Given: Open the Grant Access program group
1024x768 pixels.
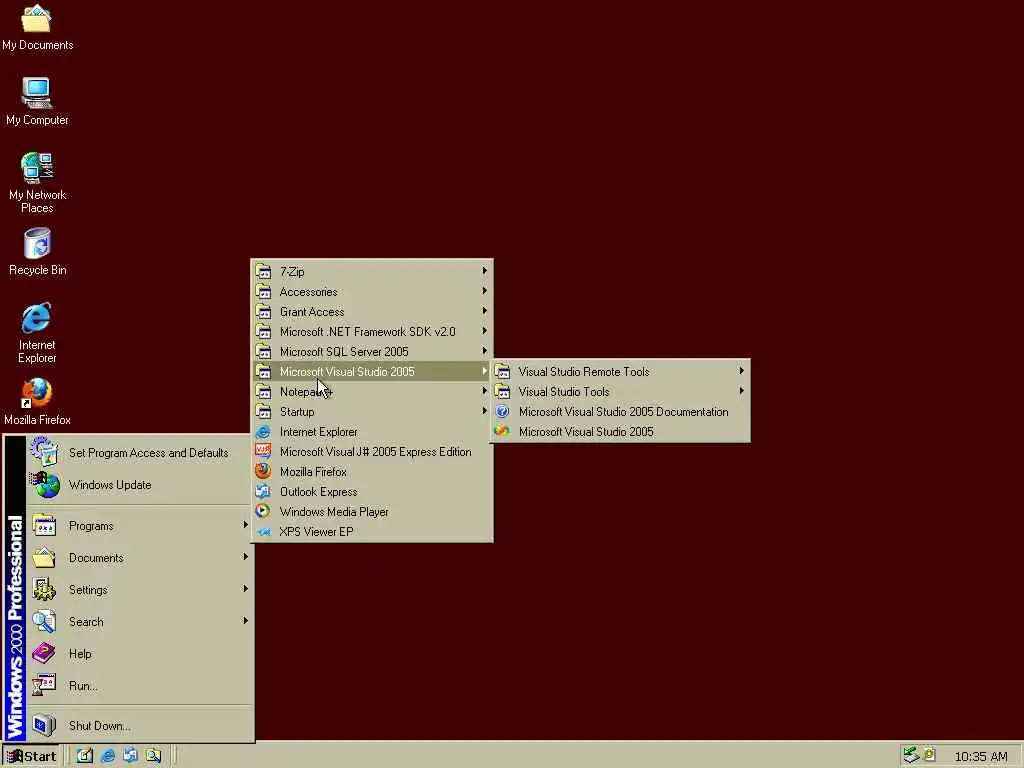Looking at the screenshot, I should [372, 312].
